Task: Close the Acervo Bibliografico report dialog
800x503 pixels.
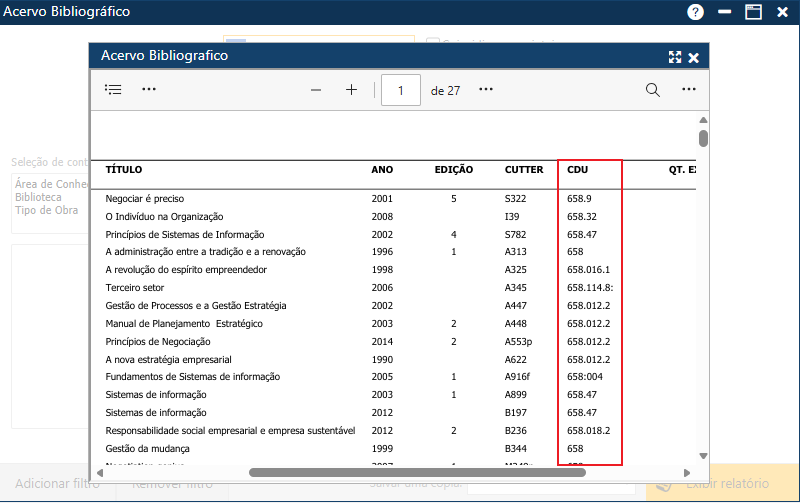Action: [693, 57]
